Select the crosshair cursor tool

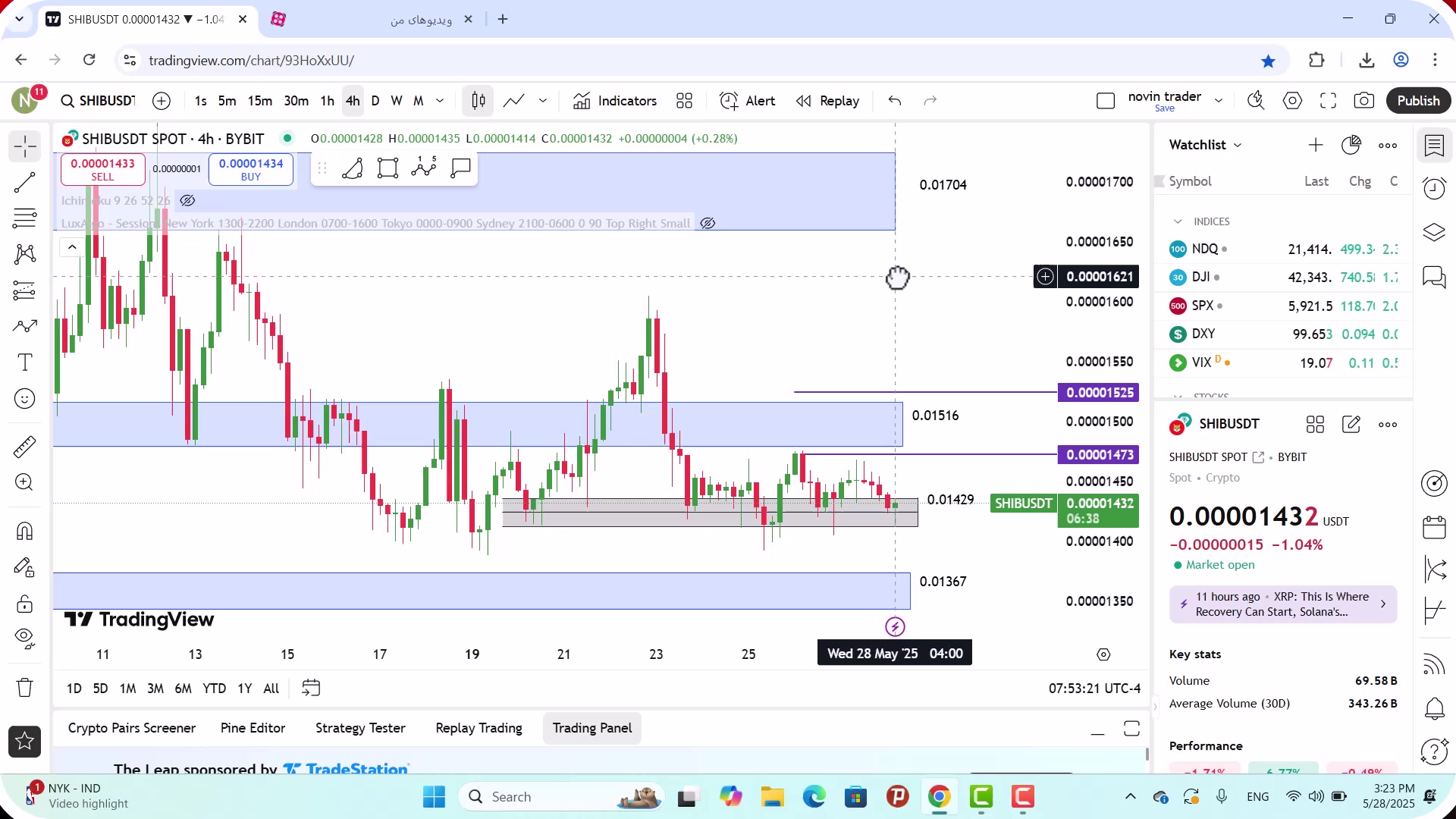[24, 146]
